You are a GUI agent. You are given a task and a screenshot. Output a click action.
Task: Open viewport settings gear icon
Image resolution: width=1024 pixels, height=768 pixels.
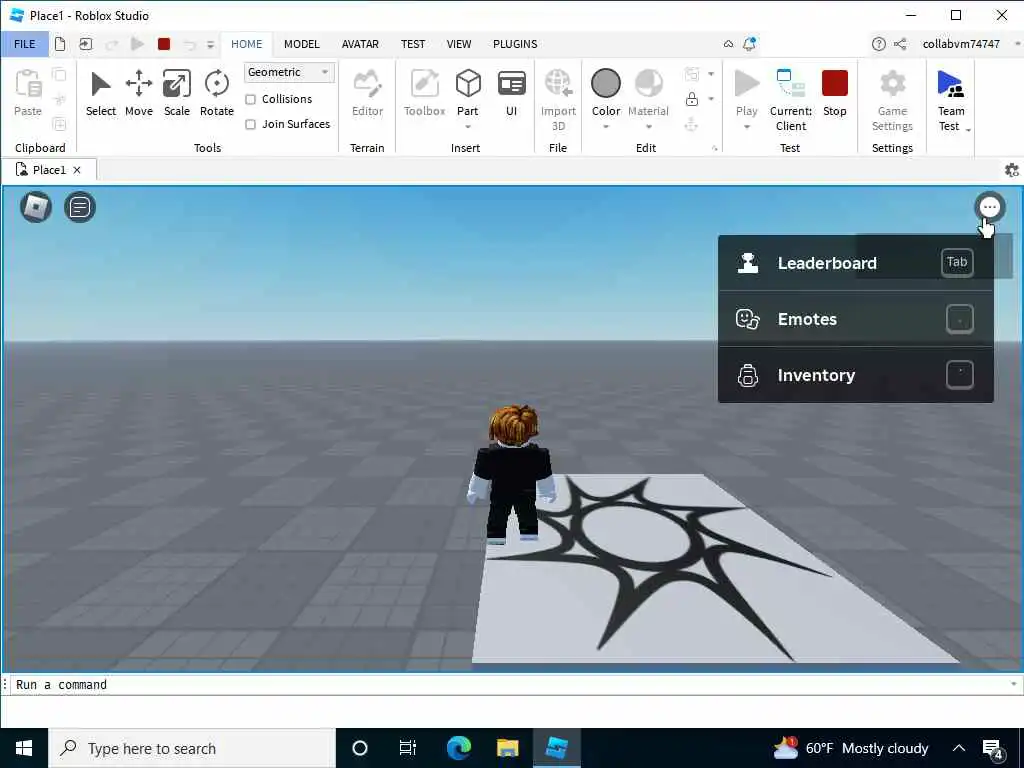point(1012,170)
